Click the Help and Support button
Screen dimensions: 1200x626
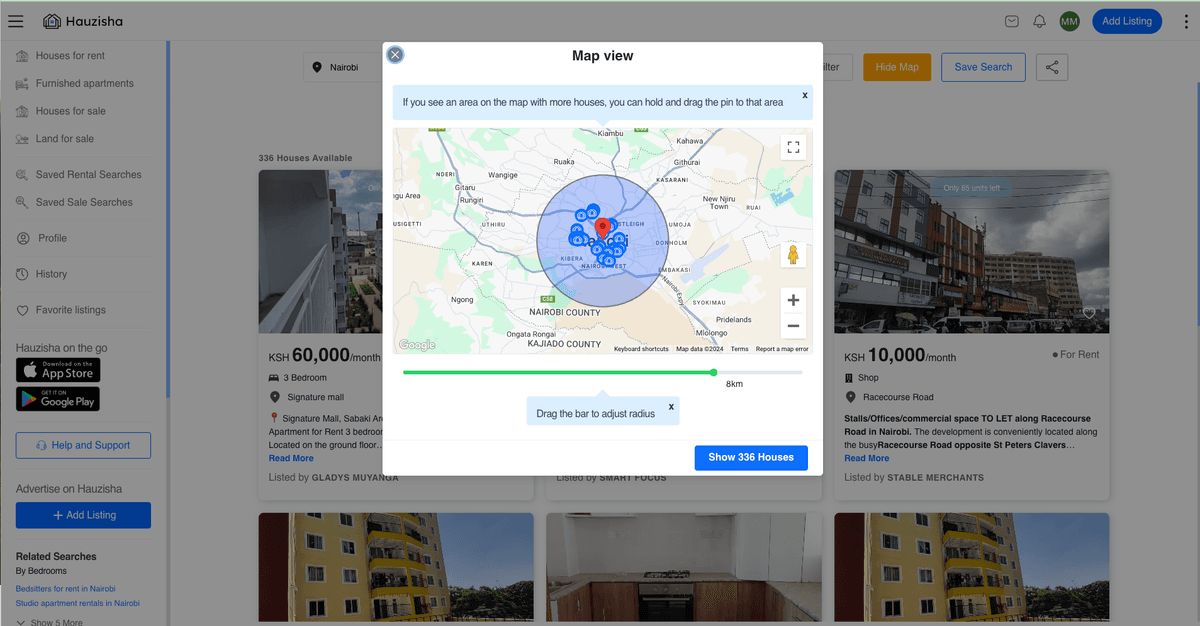click(x=83, y=445)
